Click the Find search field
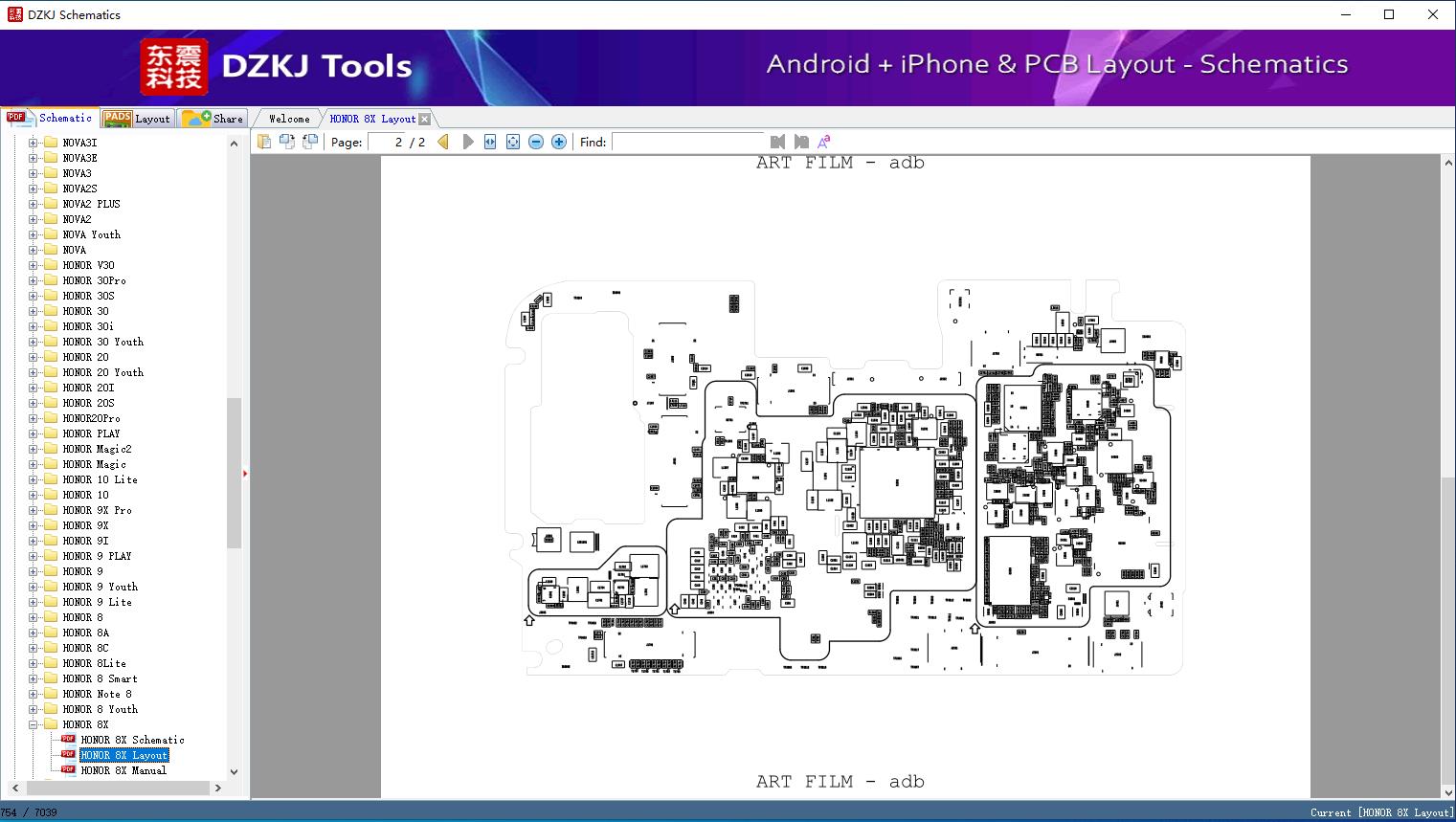The height and width of the screenshot is (822, 1456). (688, 142)
